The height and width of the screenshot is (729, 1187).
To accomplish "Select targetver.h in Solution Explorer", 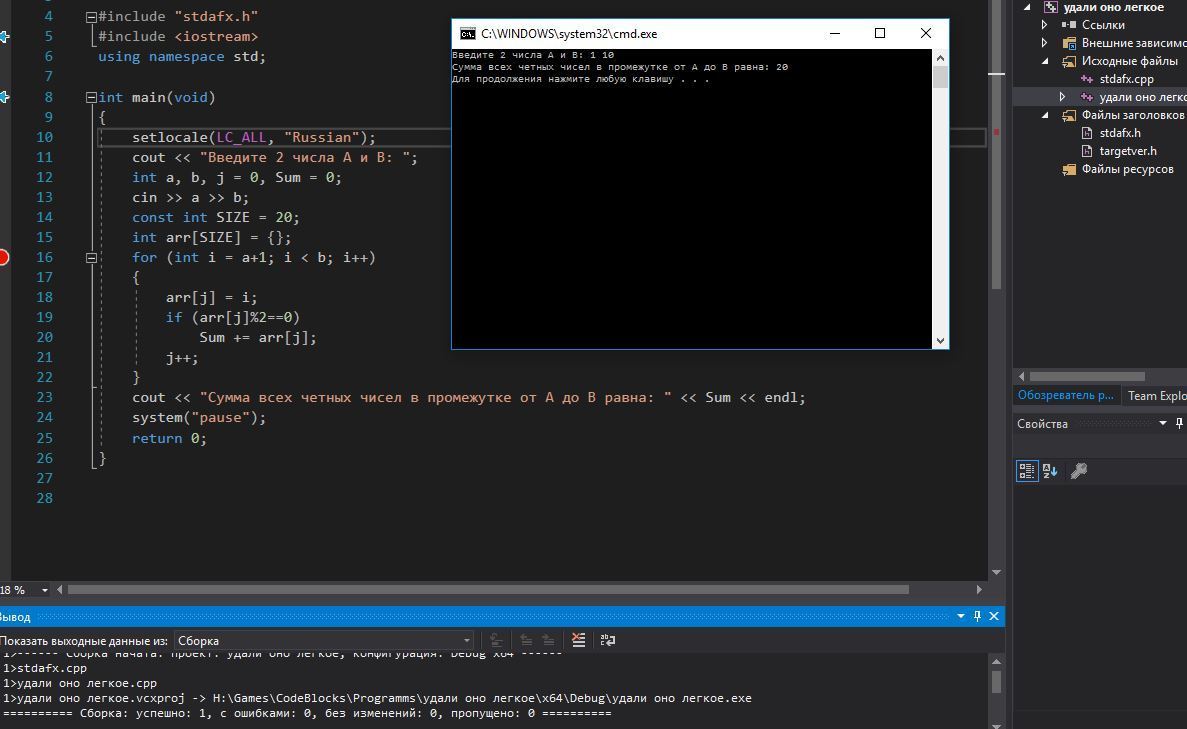I will click(1128, 151).
